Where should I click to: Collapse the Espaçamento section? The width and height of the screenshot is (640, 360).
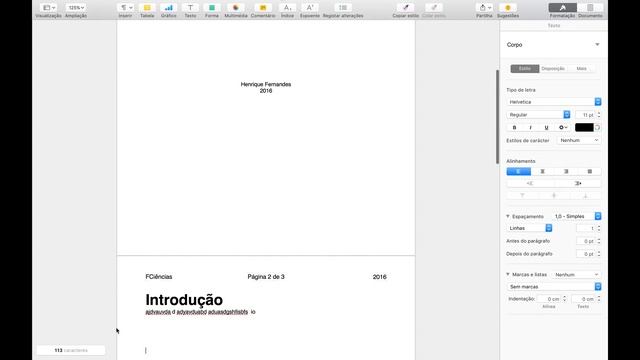point(508,216)
